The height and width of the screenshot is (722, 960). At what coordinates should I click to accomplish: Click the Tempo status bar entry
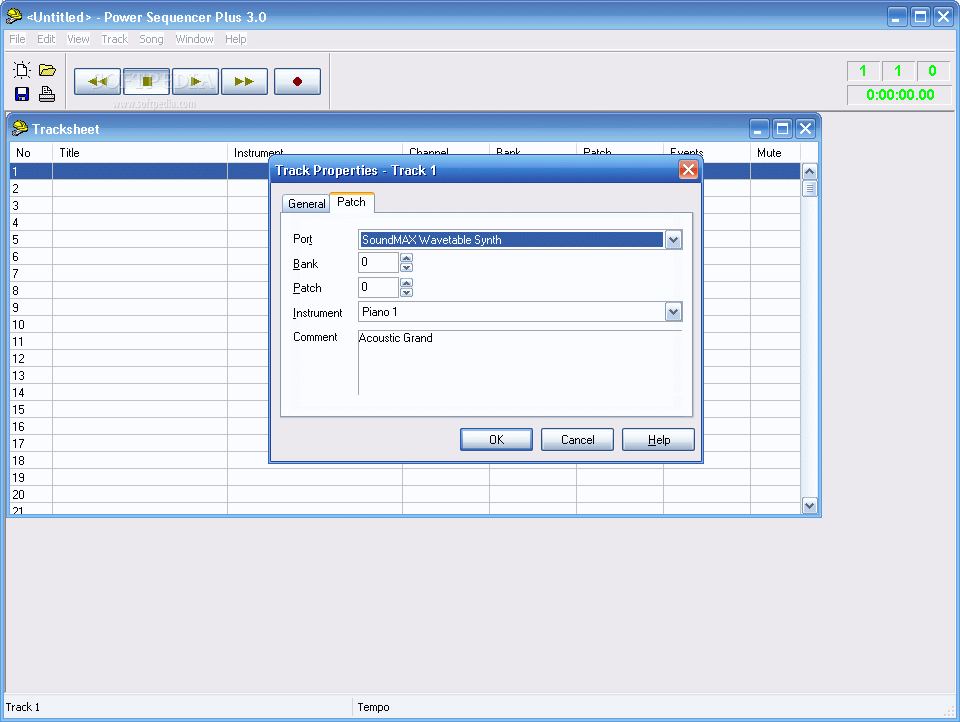tap(373, 707)
